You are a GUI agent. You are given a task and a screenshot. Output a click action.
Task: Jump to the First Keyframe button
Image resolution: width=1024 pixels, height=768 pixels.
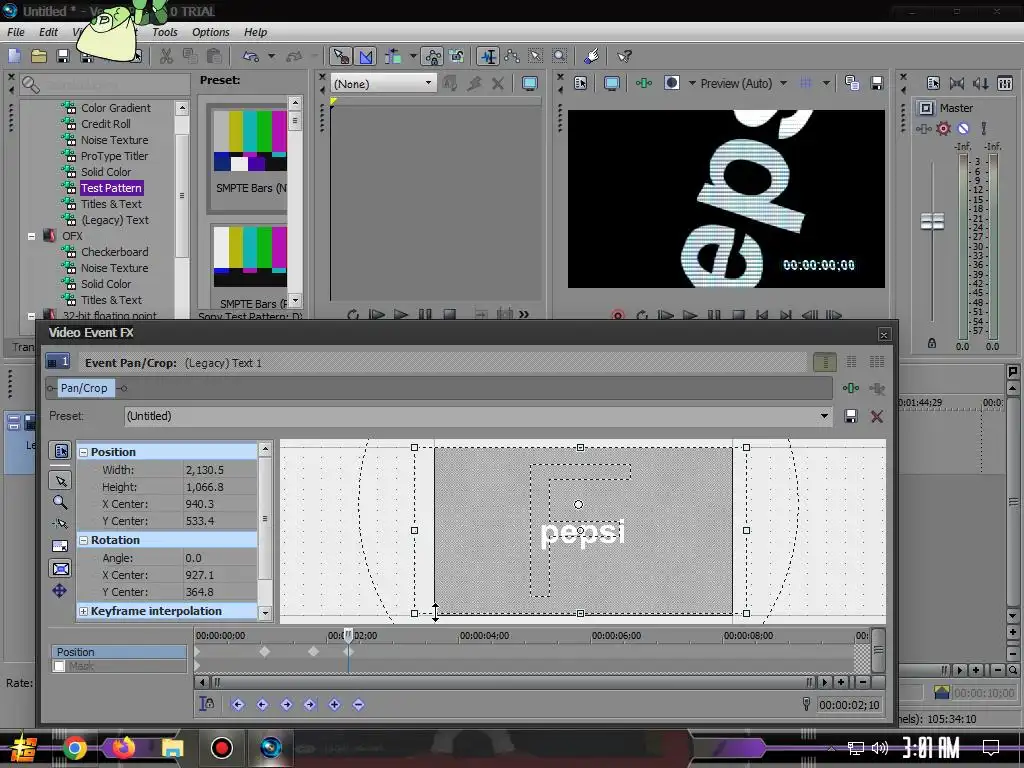[x=237, y=705]
